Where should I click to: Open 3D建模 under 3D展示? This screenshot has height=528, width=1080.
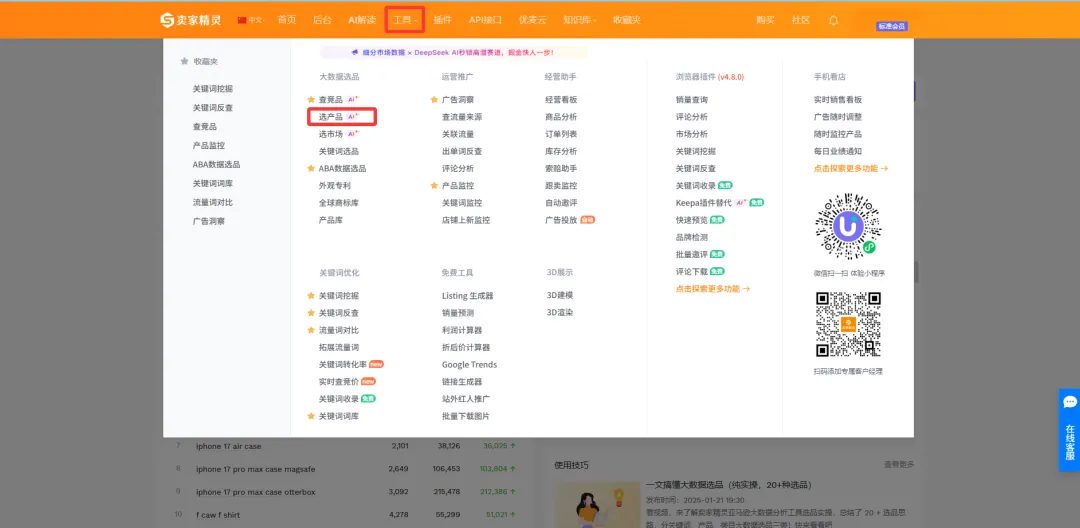point(560,296)
